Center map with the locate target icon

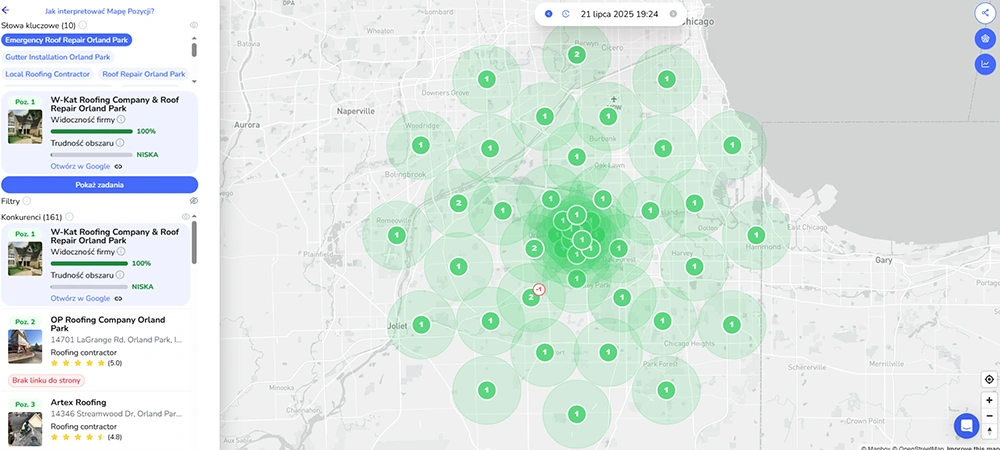(989, 380)
